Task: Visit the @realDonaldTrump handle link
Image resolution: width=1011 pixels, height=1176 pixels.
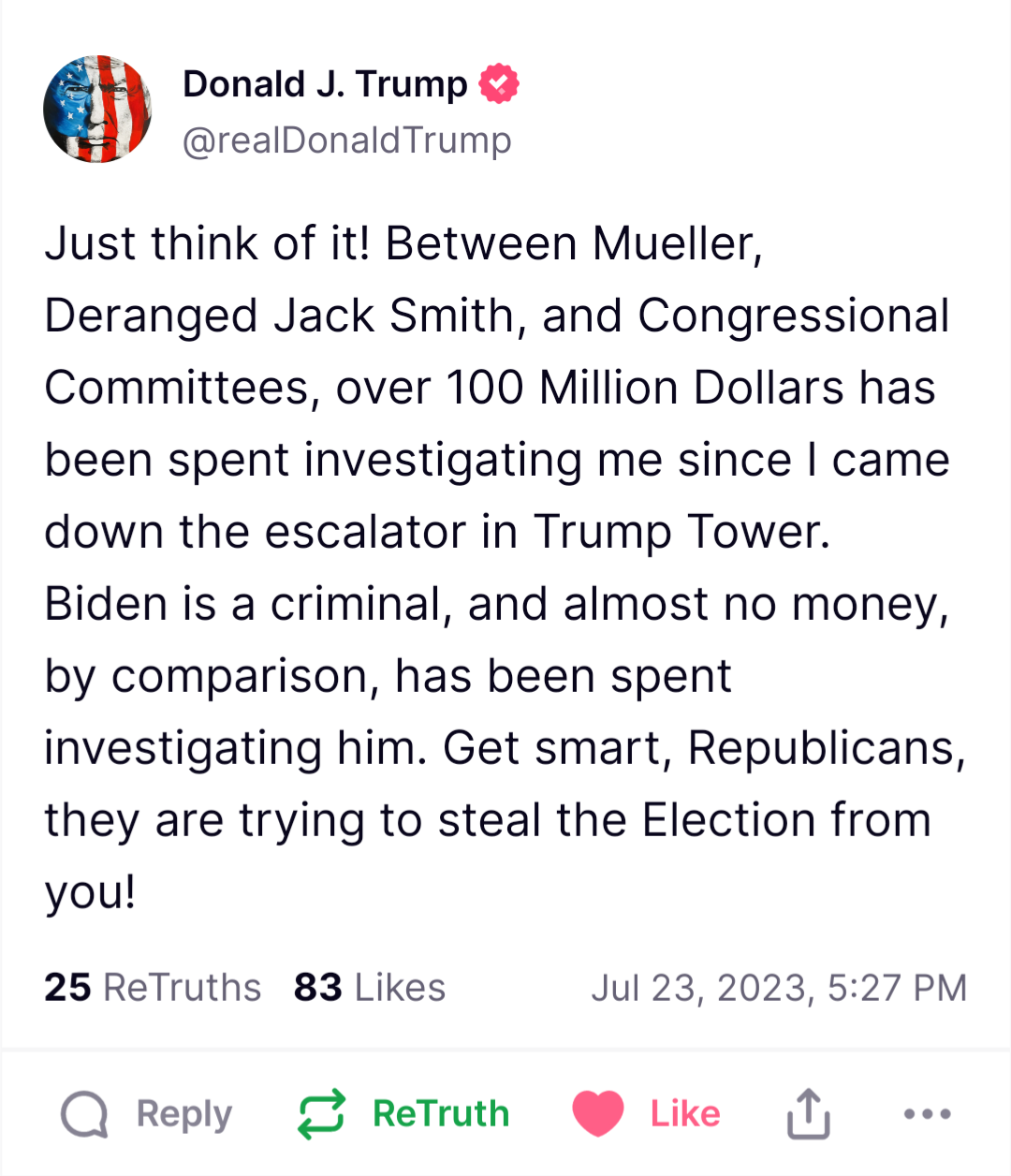Action: tap(347, 140)
